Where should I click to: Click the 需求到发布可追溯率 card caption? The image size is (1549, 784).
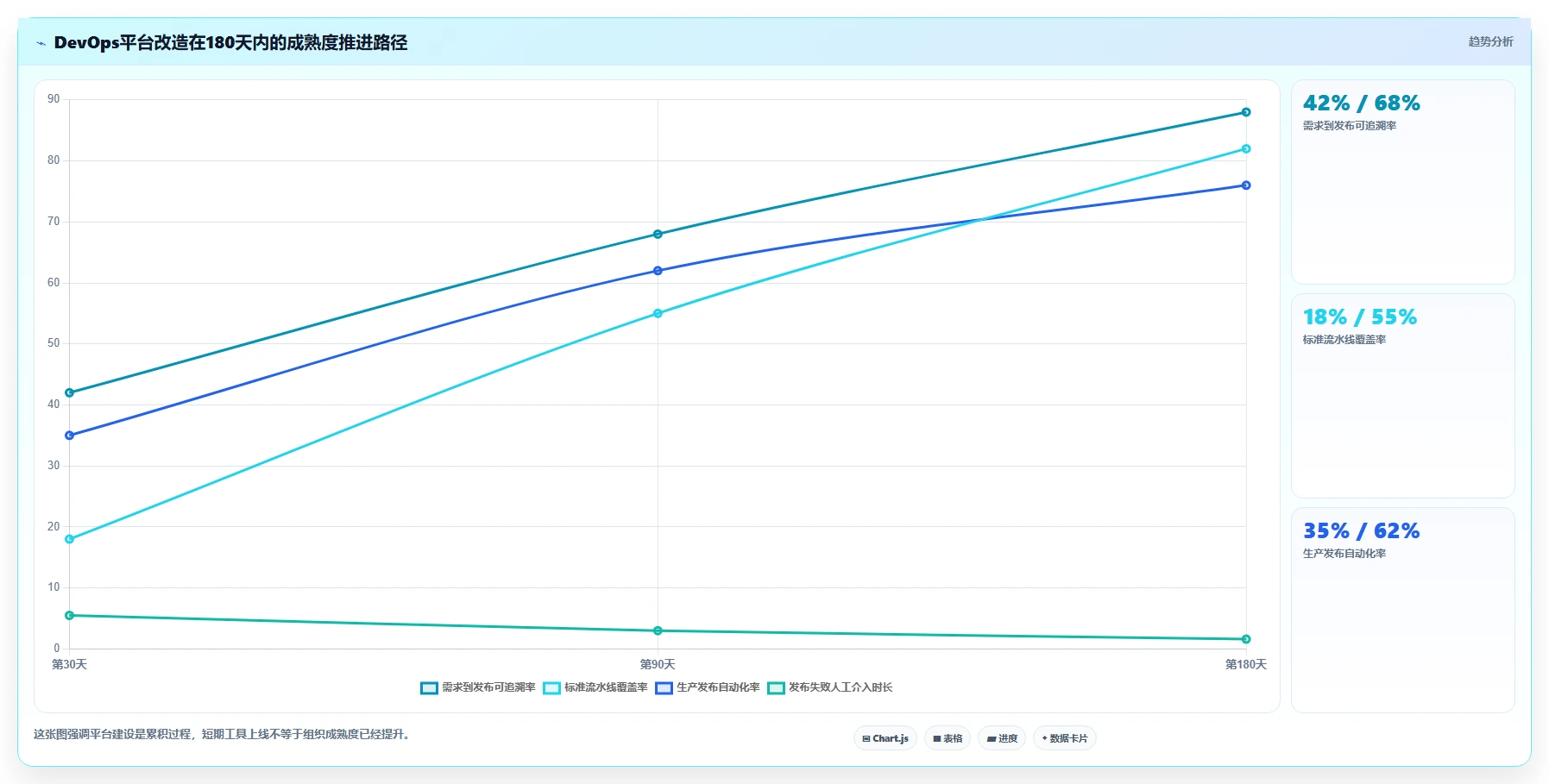pyautogui.click(x=1349, y=126)
